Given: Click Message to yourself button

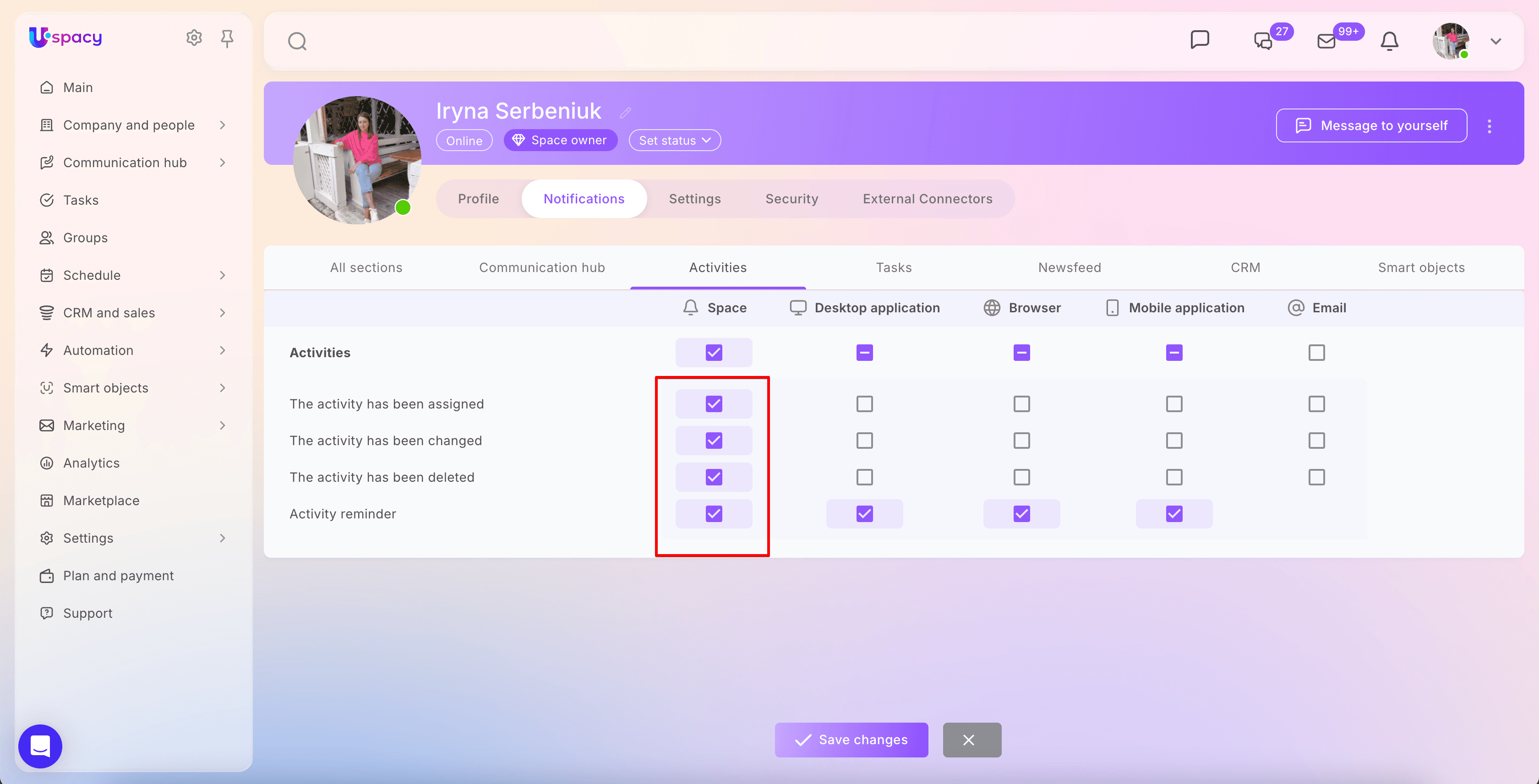Looking at the screenshot, I should 1371,125.
